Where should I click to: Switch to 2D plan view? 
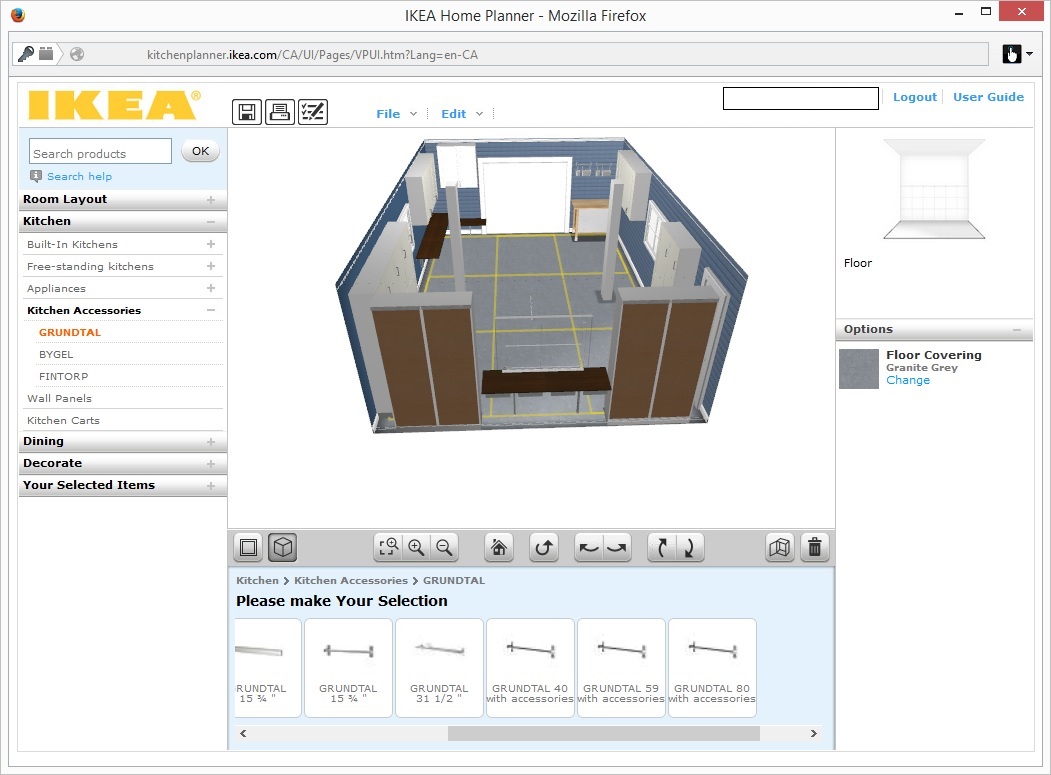pyautogui.click(x=249, y=548)
